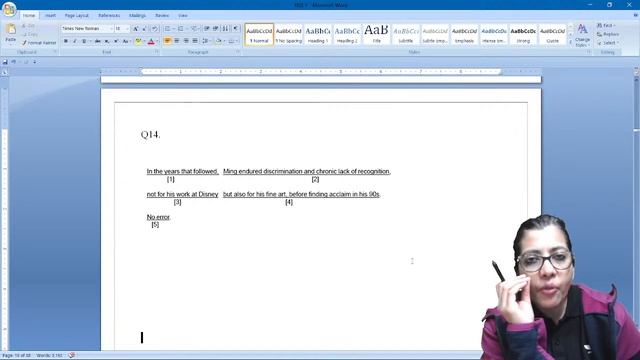This screenshot has height=360, width=640.
Task: Apply the Strong style
Action: tap(523, 34)
